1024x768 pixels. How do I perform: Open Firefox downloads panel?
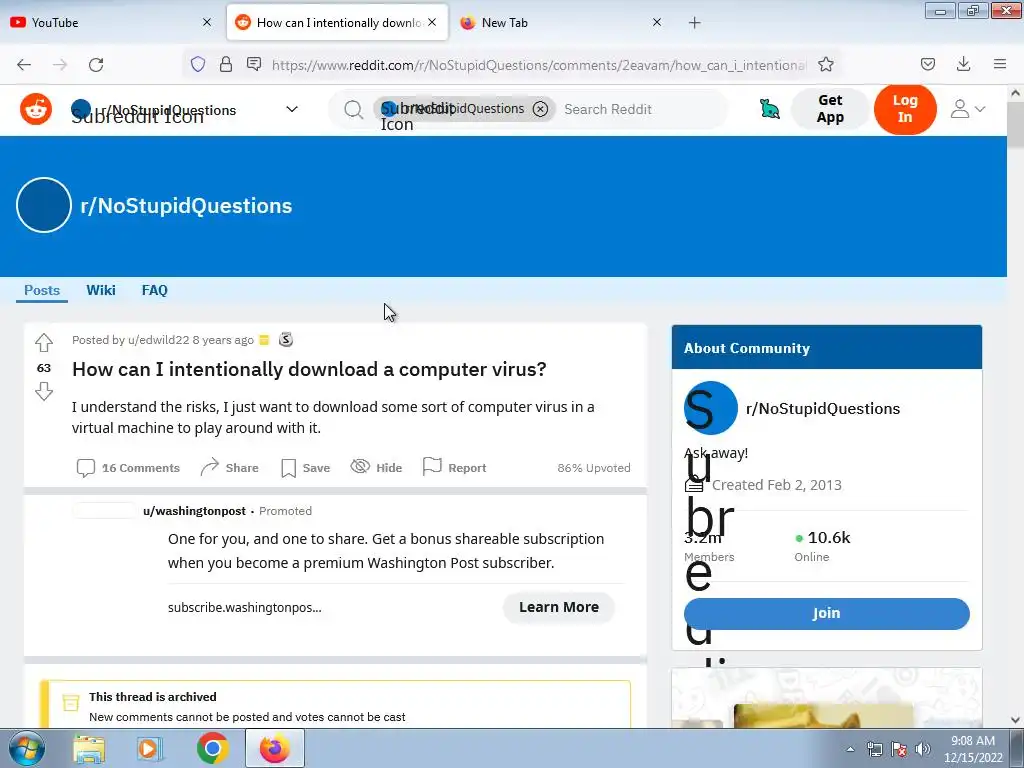963,64
